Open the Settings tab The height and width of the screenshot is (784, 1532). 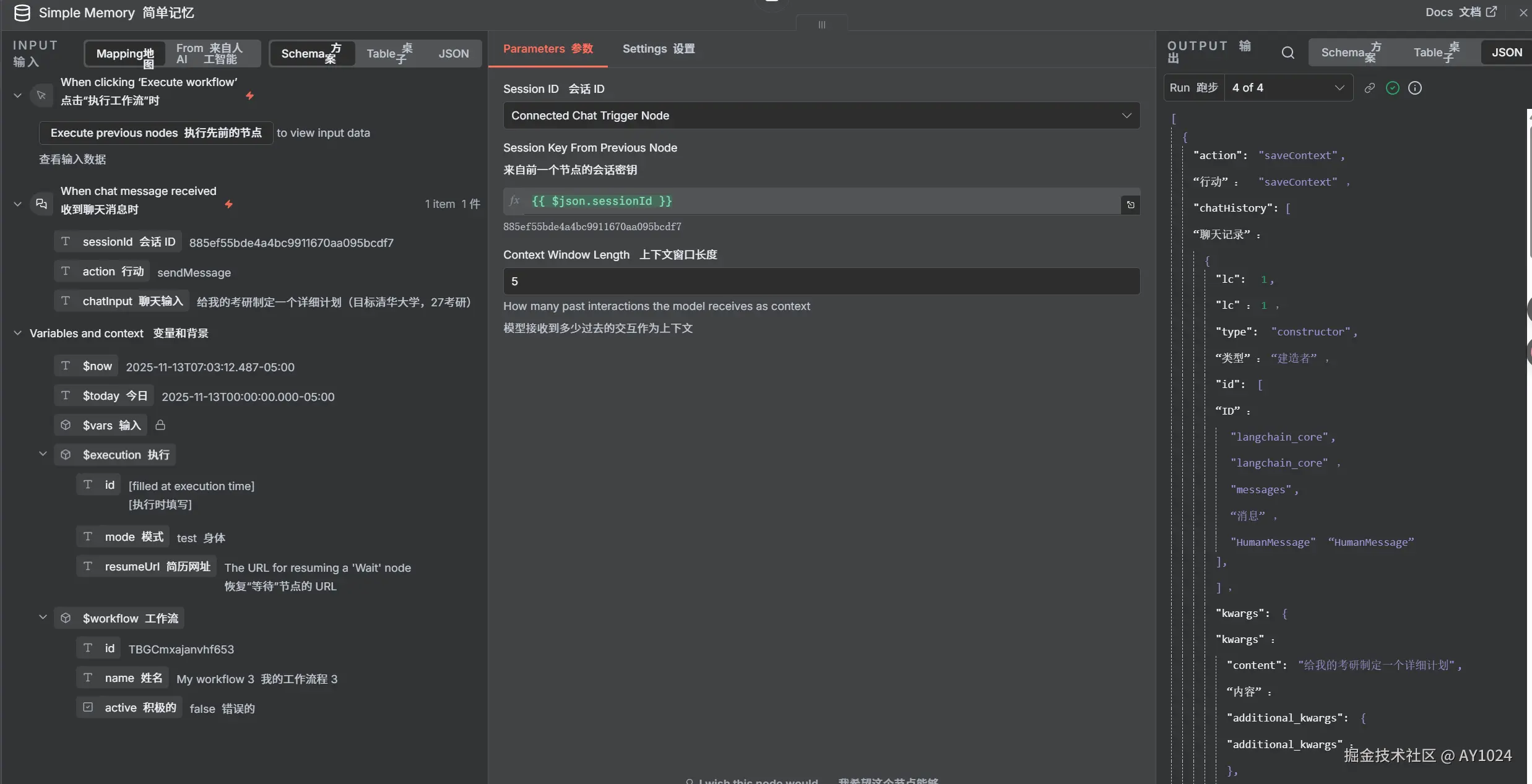(x=658, y=49)
